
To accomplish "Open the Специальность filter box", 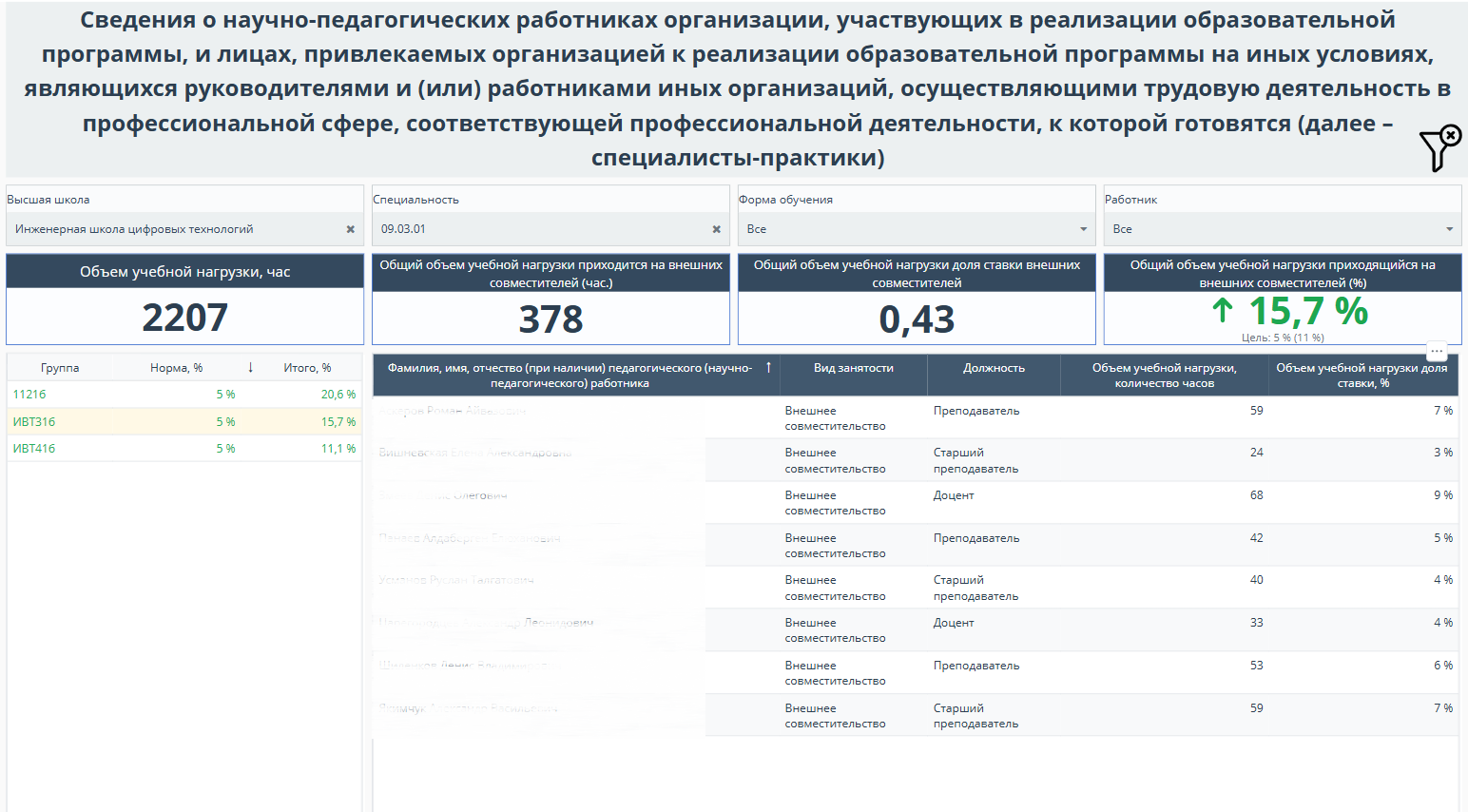I will tap(542, 229).
